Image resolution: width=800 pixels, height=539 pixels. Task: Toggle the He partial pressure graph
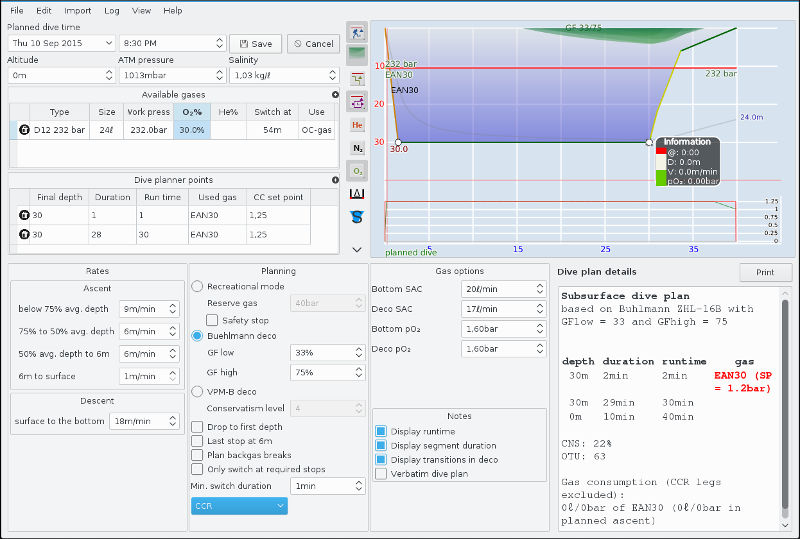click(x=357, y=125)
